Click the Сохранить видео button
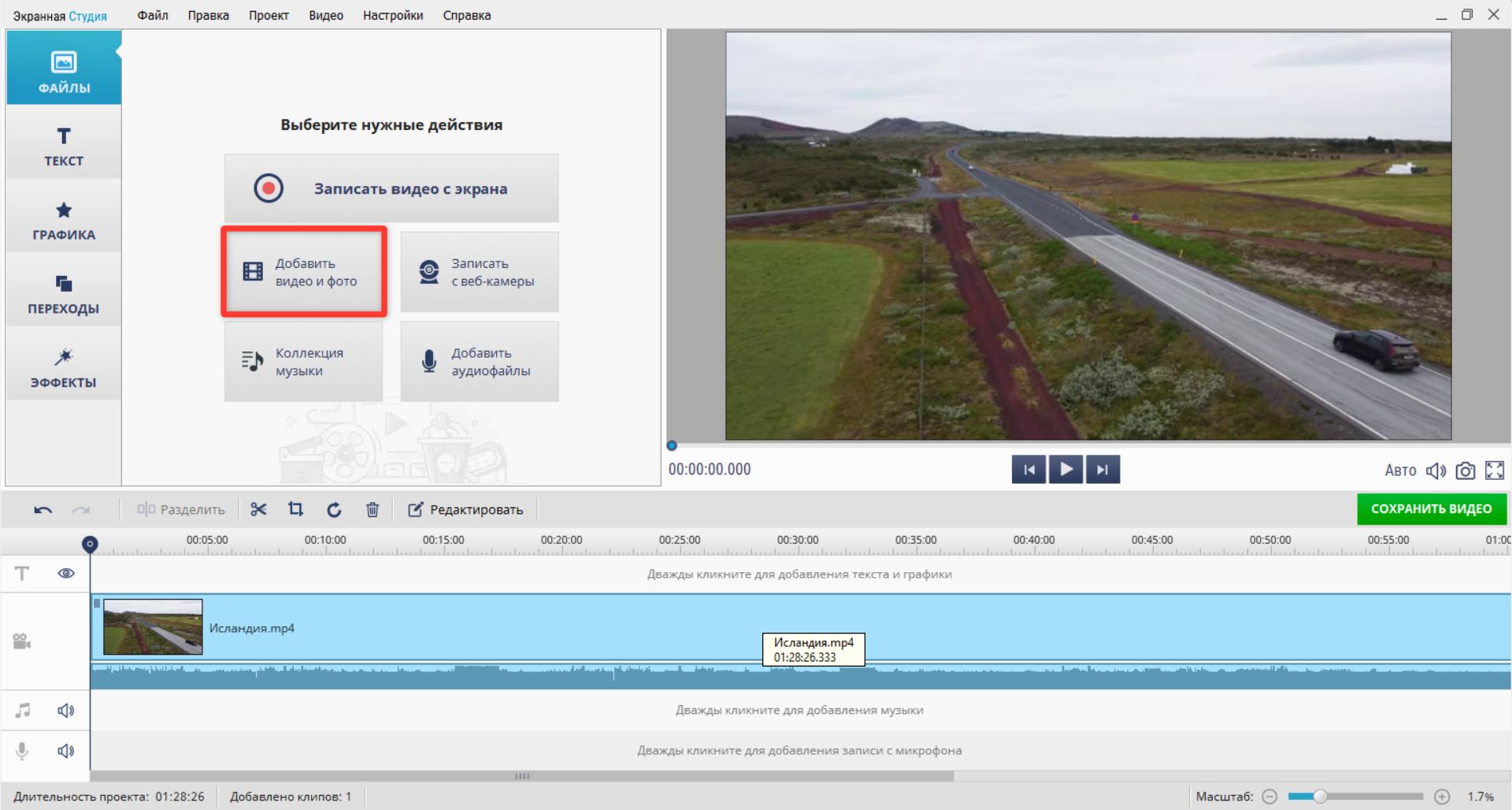1512x810 pixels. (1431, 509)
